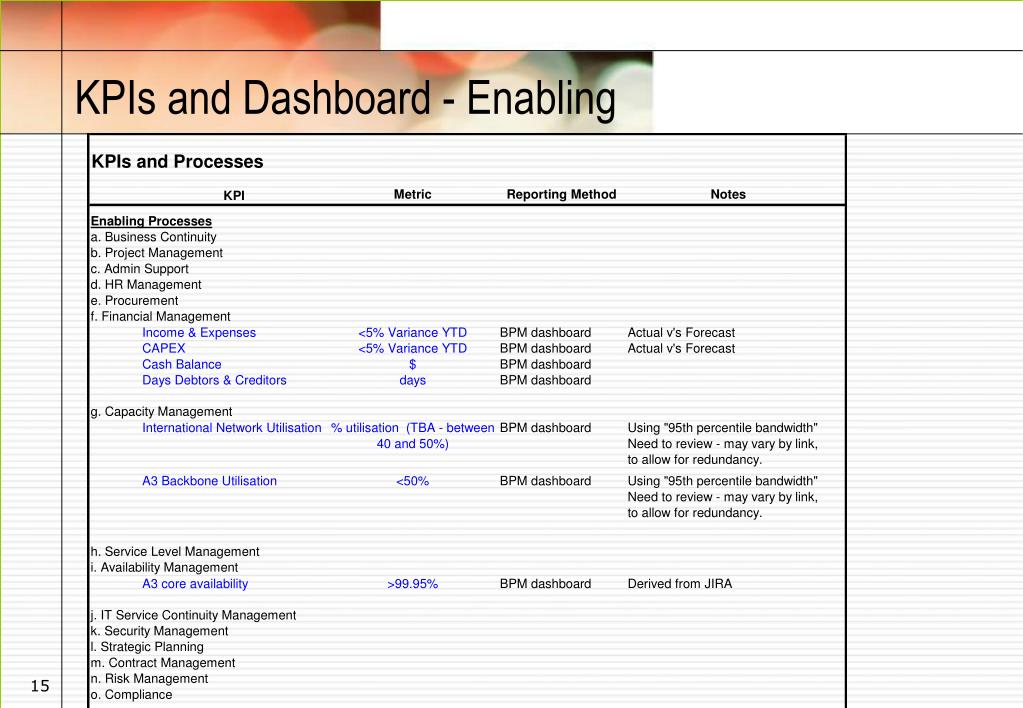1023x708 pixels.
Task: Click row "d. HR Management"
Action: pyautogui.click(x=146, y=285)
